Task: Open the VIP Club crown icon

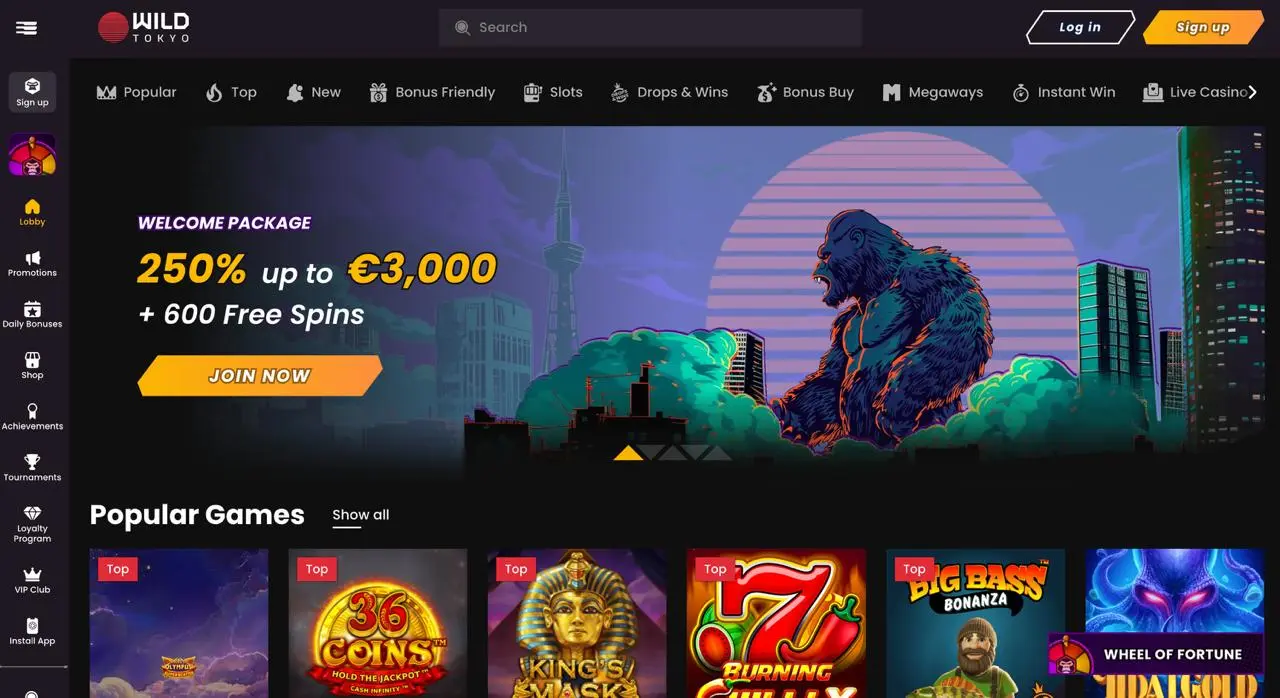Action: tap(32, 575)
